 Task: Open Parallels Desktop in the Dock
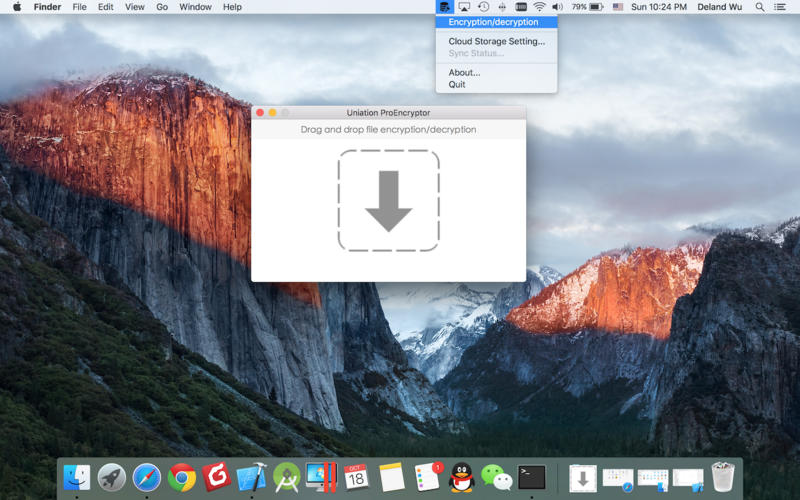point(321,477)
